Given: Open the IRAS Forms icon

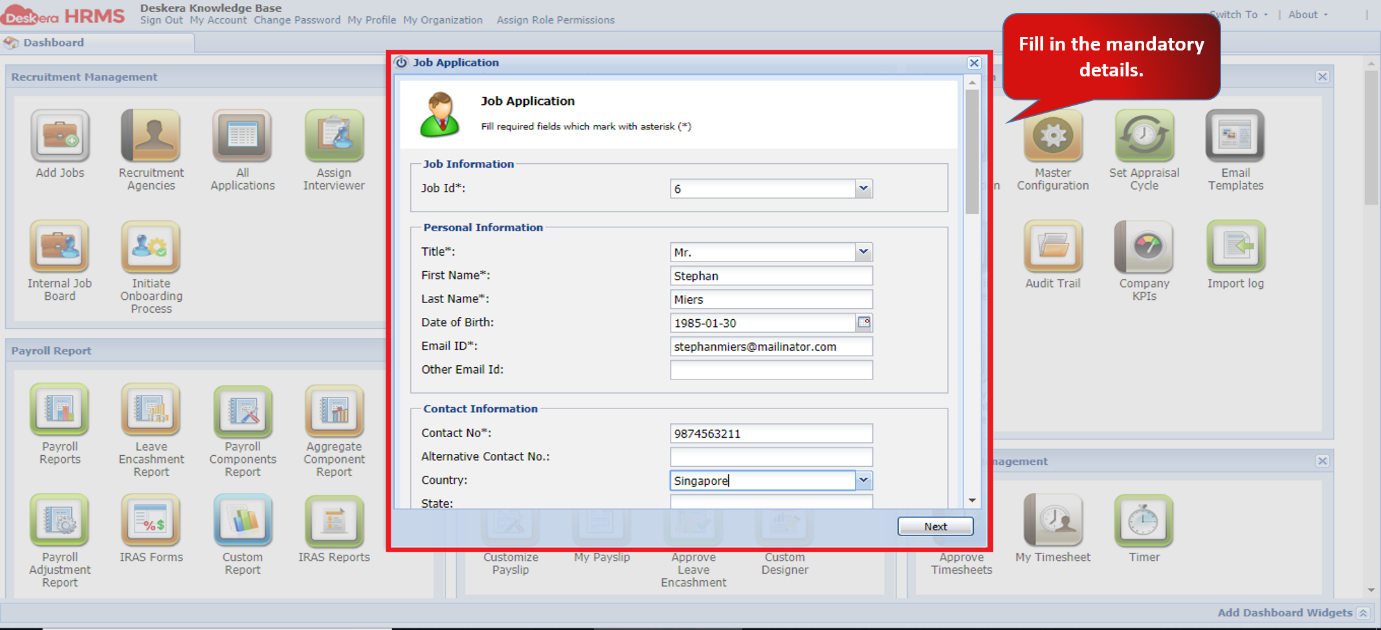Looking at the screenshot, I should tap(151, 520).
